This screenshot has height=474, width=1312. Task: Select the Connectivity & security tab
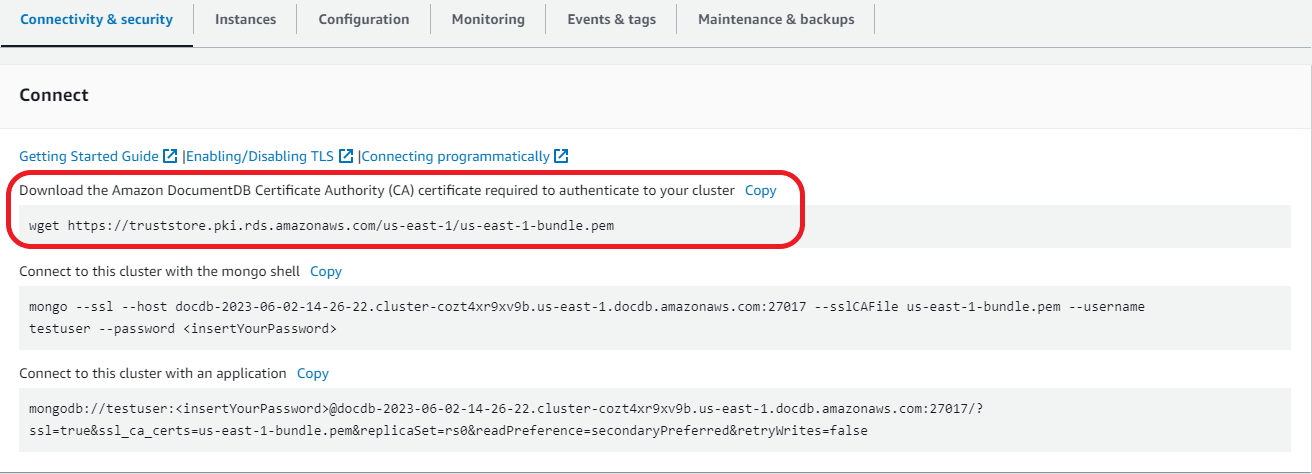coord(96,19)
